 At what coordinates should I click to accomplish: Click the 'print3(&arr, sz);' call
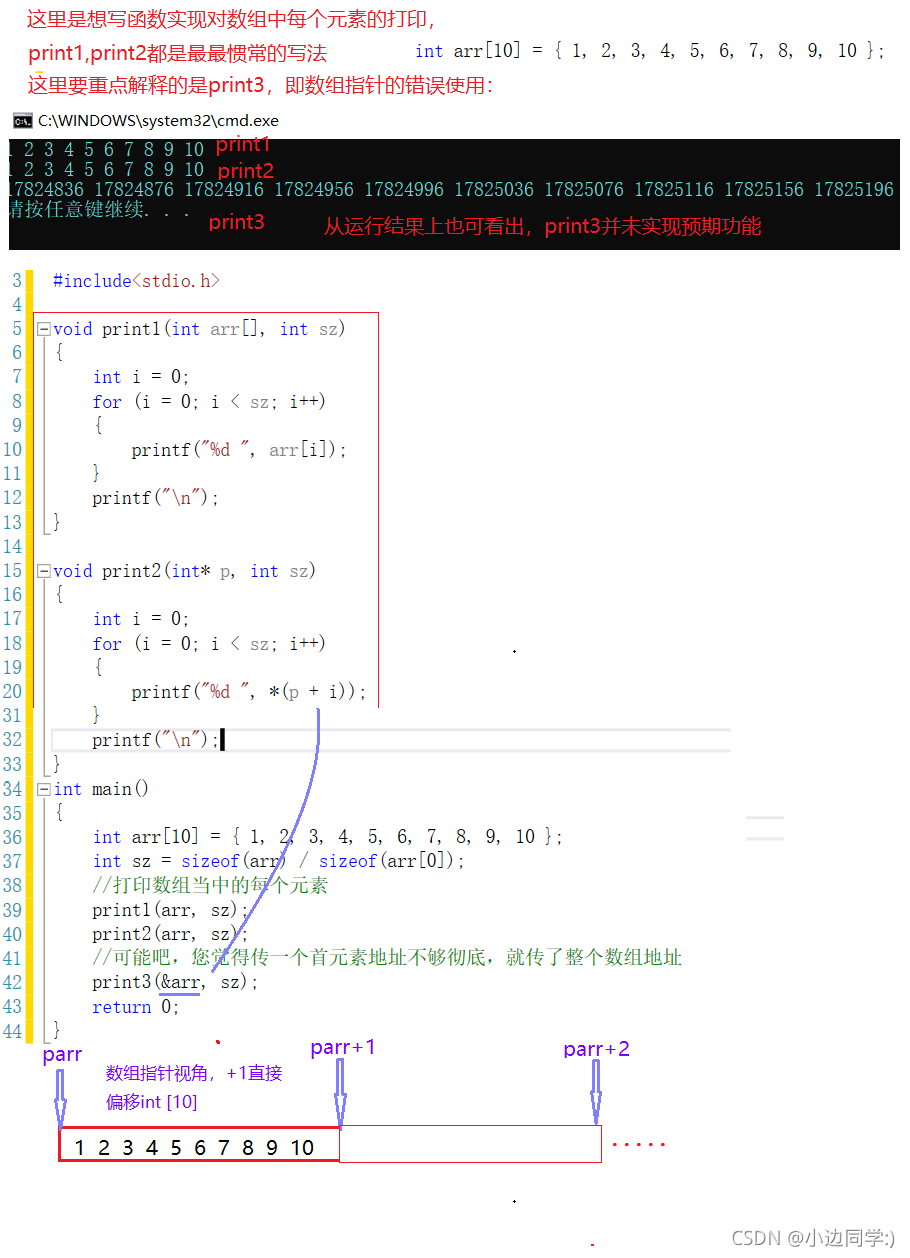175,982
